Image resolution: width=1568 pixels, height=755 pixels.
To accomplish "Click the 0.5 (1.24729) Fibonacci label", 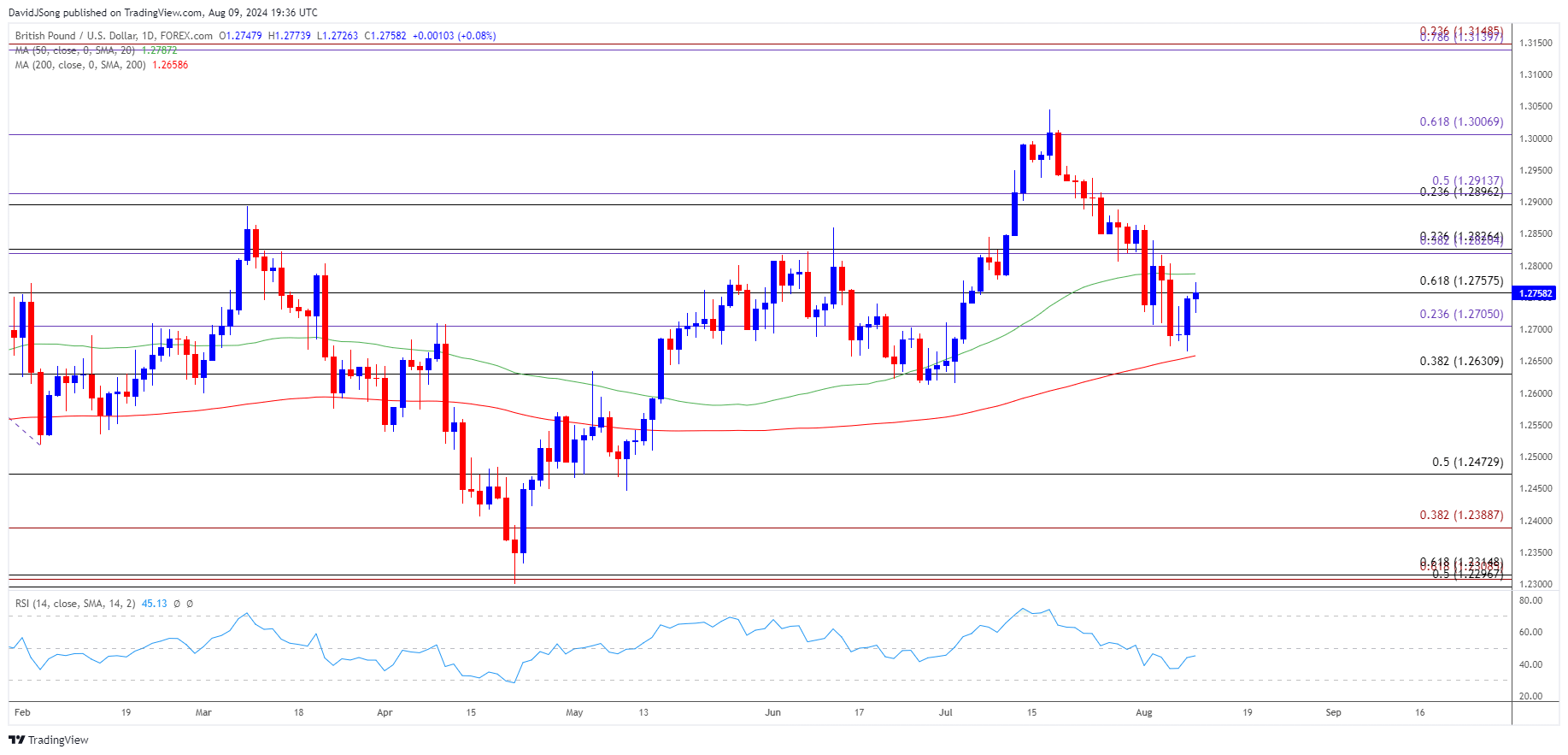I will pos(1467,462).
